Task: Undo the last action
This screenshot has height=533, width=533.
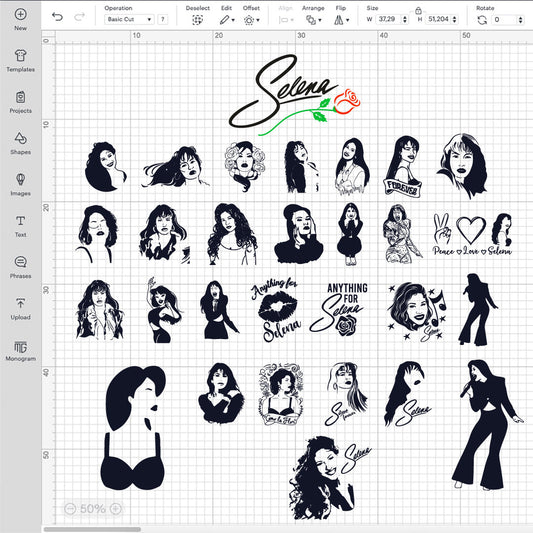Action: coord(57,17)
